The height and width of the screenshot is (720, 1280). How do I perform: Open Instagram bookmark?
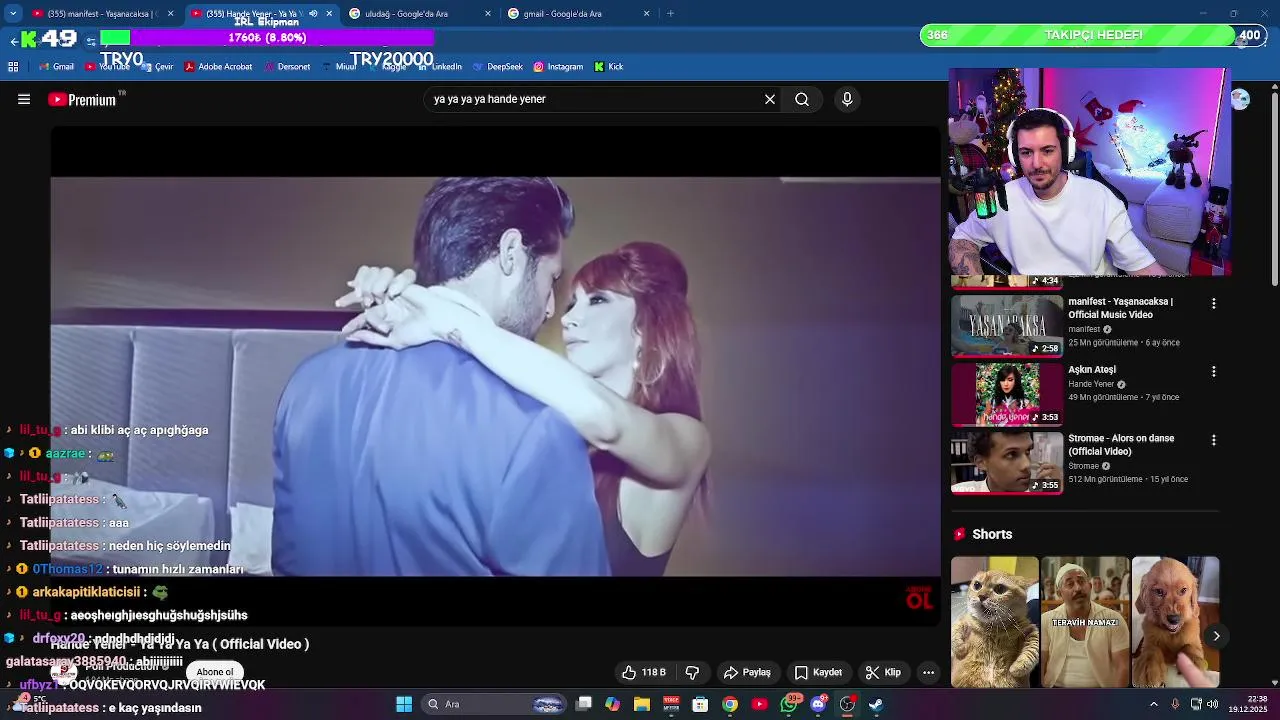pyautogui.click(x=558, y=67)
